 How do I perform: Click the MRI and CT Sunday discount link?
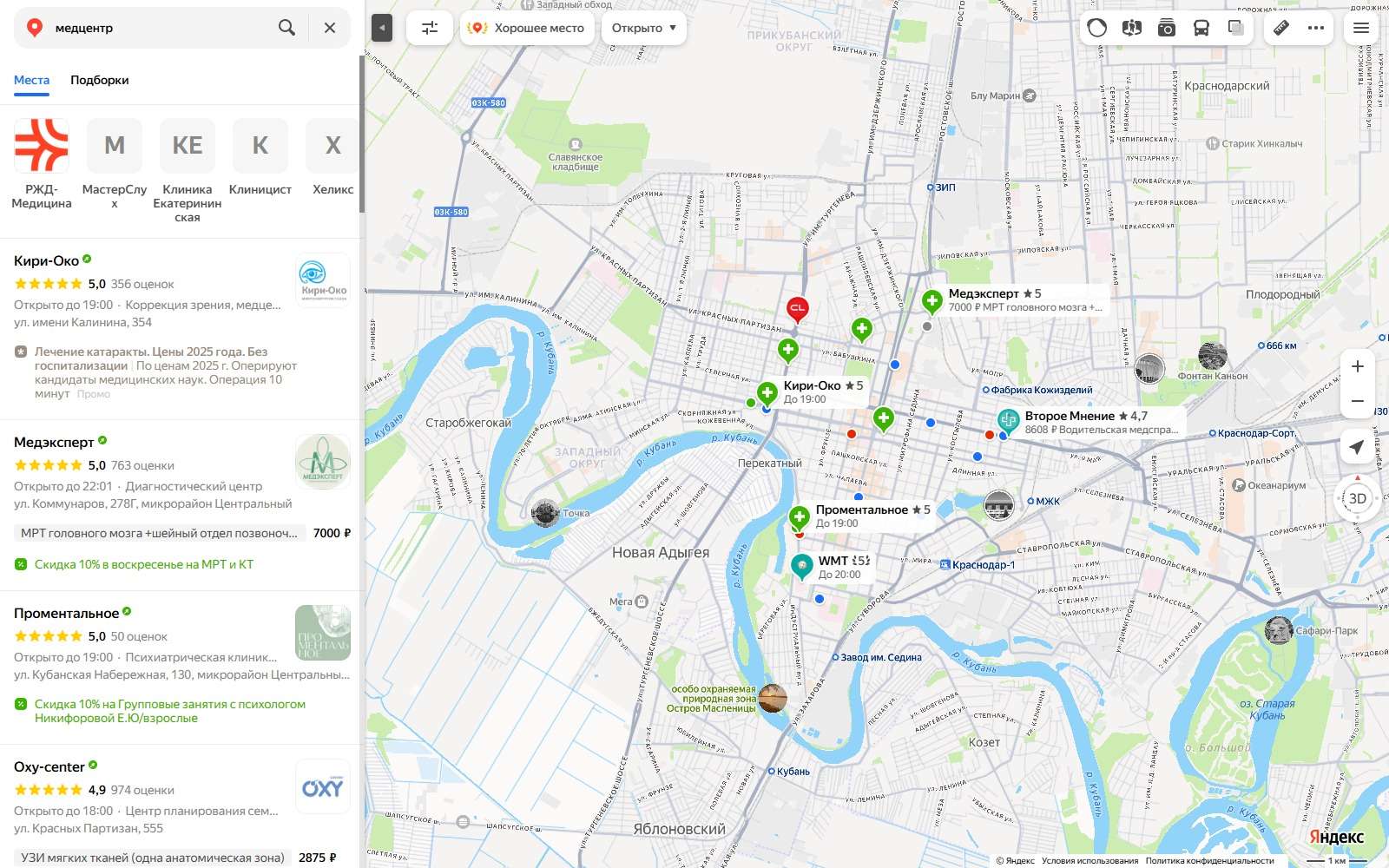point(144,564)
